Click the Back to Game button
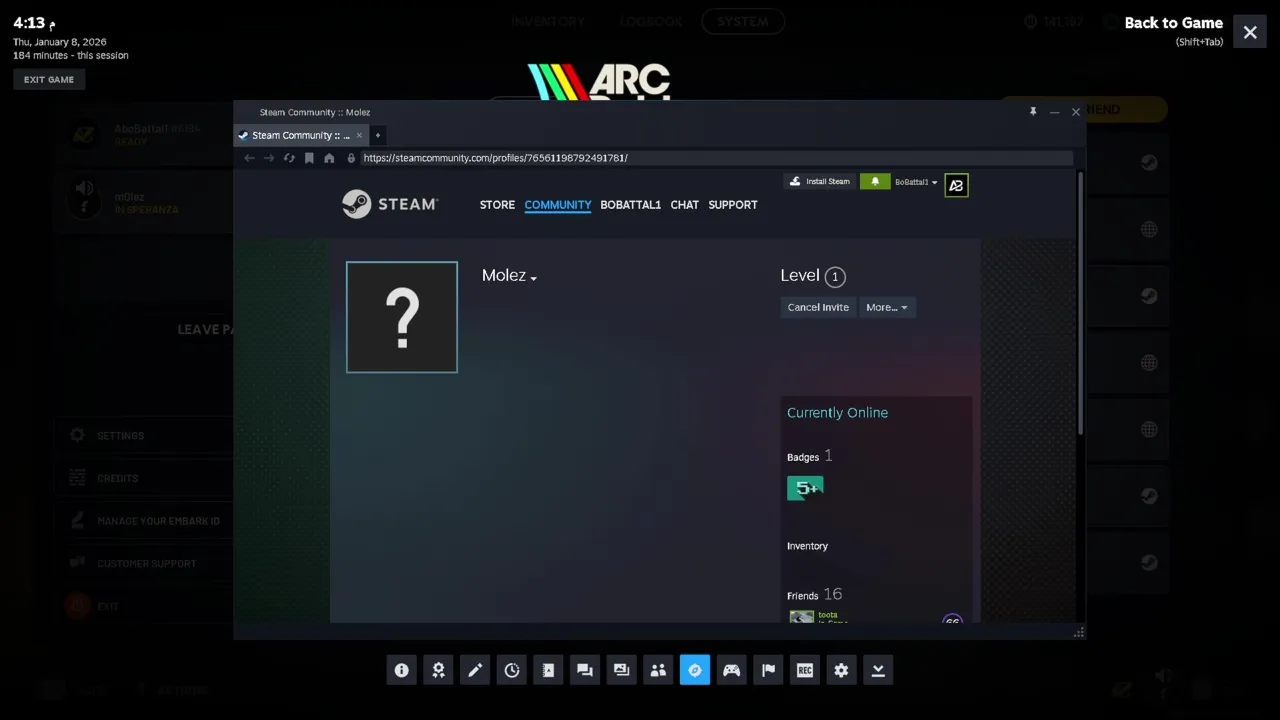The width and height of the screenshot is (1280, 720). coord(1173,23)
